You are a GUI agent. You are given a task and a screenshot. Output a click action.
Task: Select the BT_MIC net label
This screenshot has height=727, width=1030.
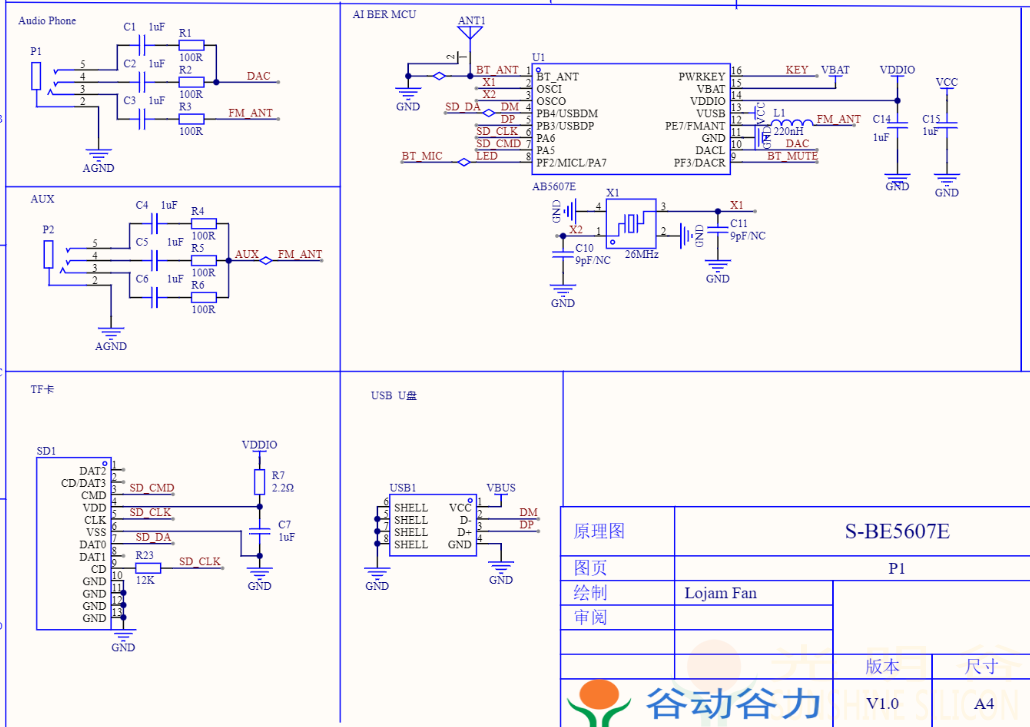point(421,156)
